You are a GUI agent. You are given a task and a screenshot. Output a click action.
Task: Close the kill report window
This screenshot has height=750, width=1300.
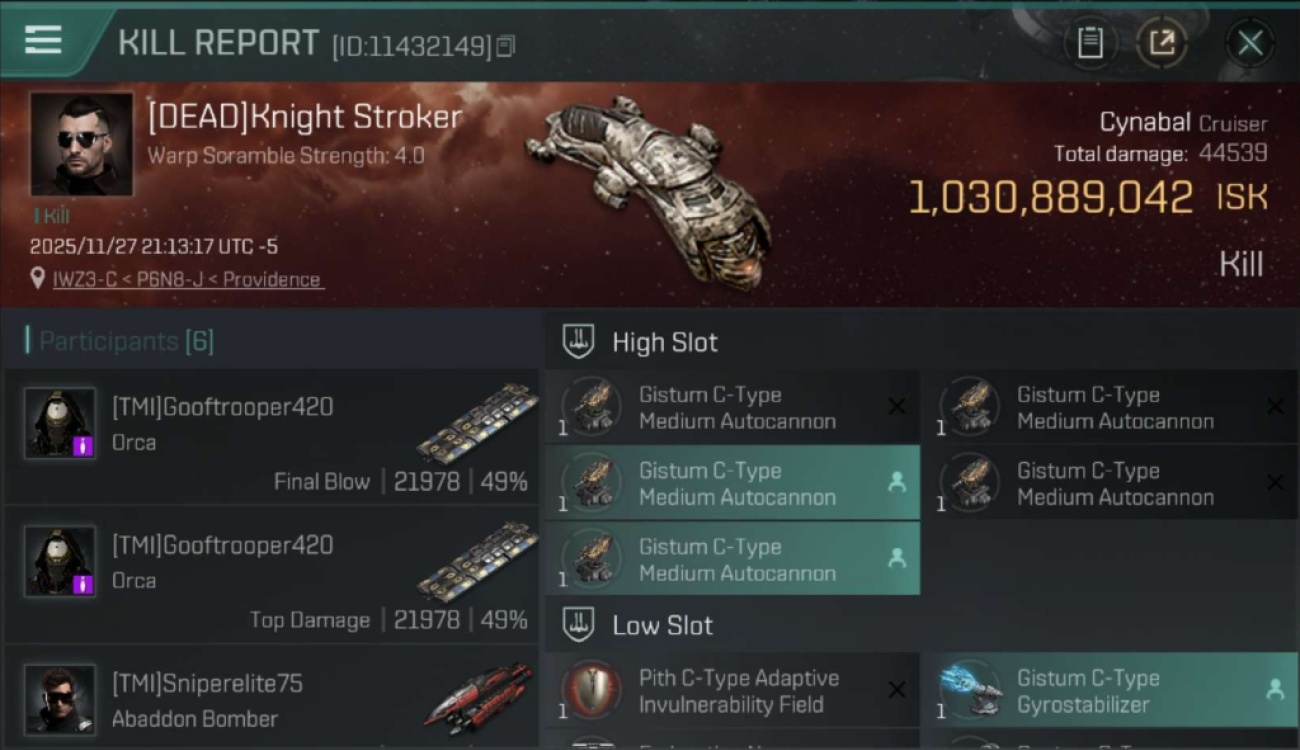click(1250, 43)
